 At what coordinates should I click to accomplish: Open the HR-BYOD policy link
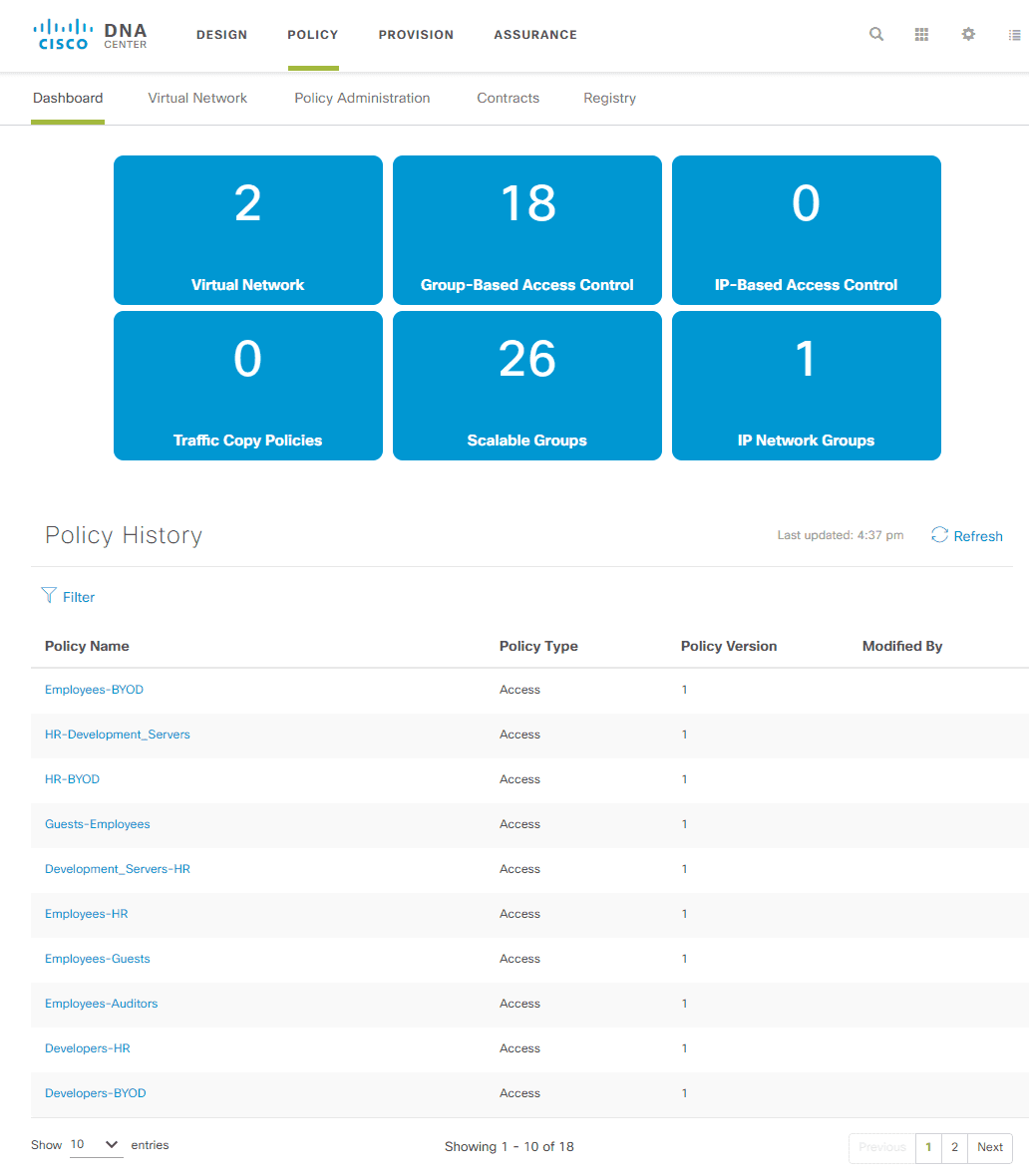coord(72,779)
